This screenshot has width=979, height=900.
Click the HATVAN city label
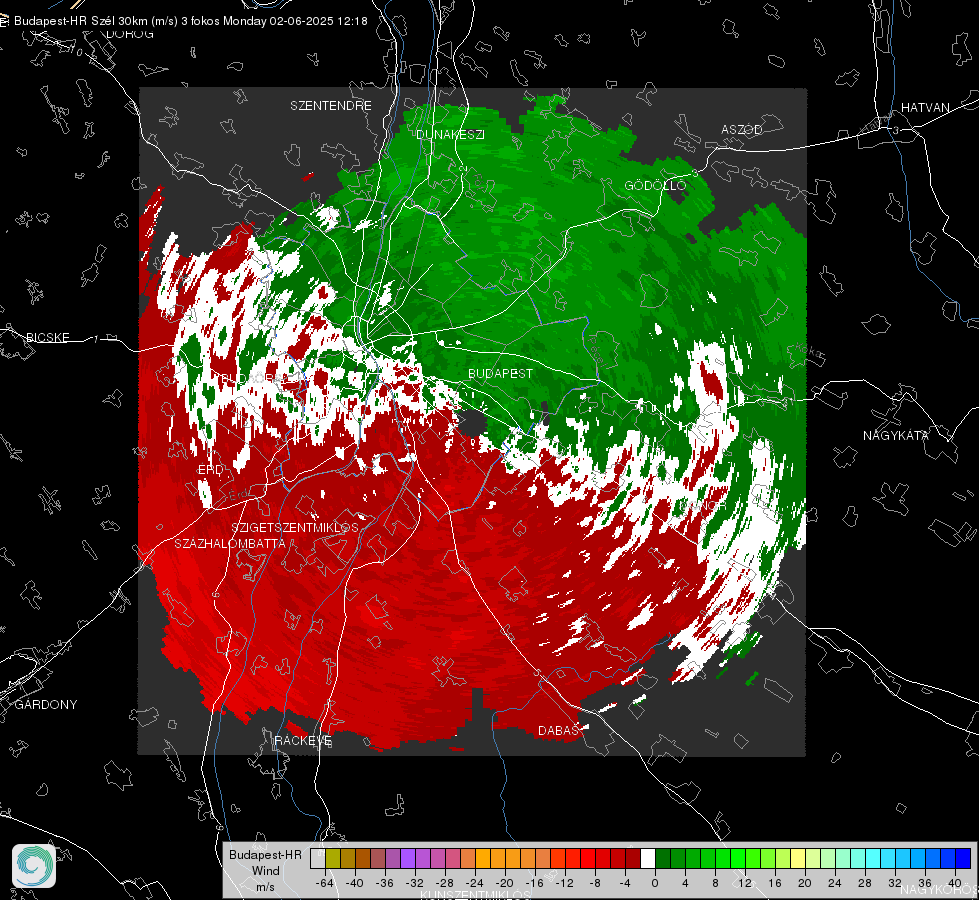pos(925,107)
